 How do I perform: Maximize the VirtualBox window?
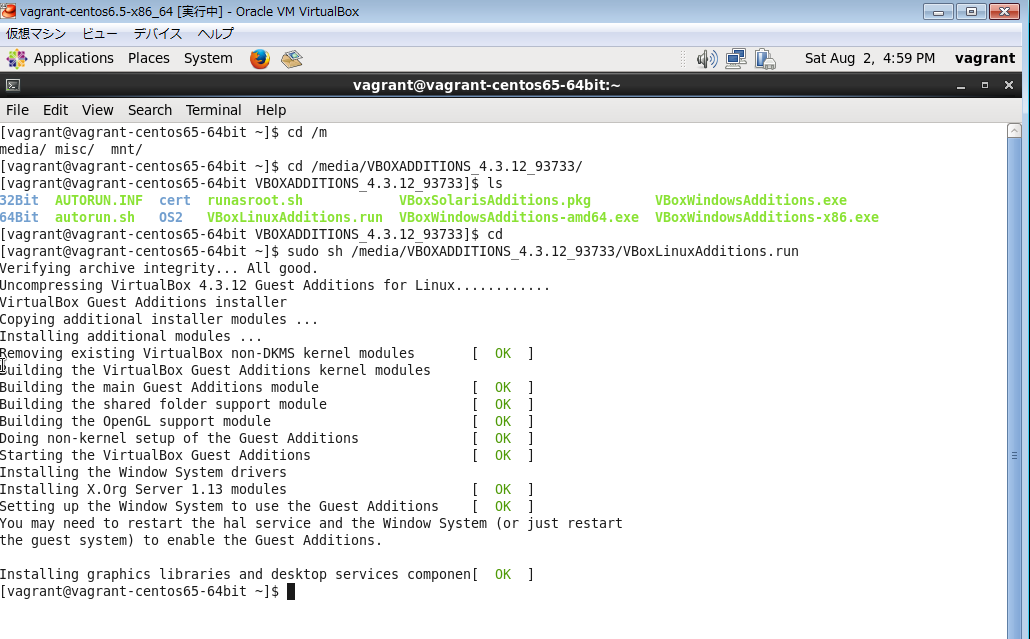[971, 11]
